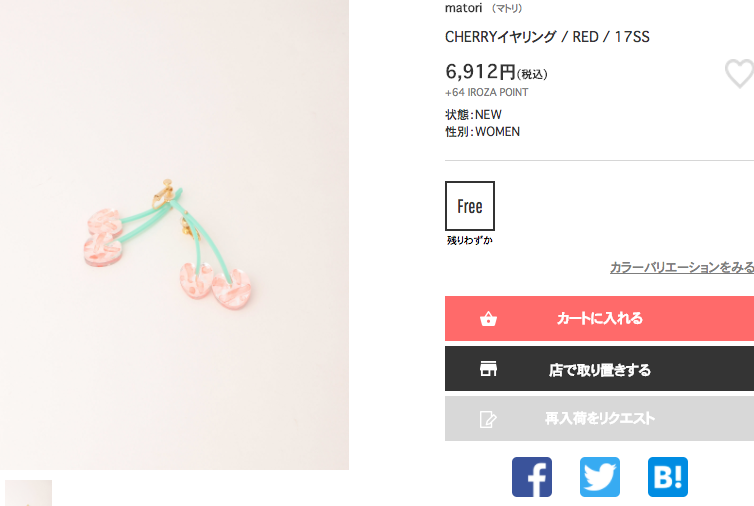Click the +64 IROZA POINT text

[487, 92]
